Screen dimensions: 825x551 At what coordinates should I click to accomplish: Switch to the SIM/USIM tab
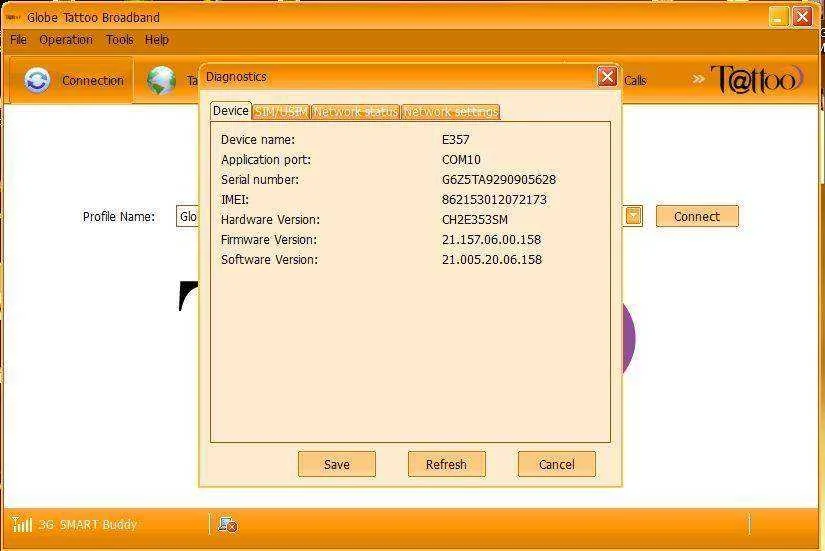pos(280,112)
